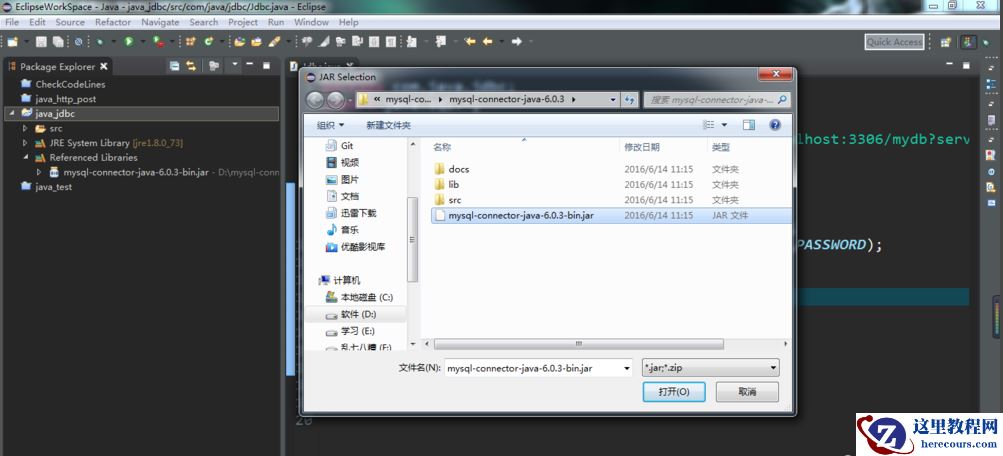The height and width of the screenshot is (456, 1003).
Task: Select the java_test project
Action: 54,187
